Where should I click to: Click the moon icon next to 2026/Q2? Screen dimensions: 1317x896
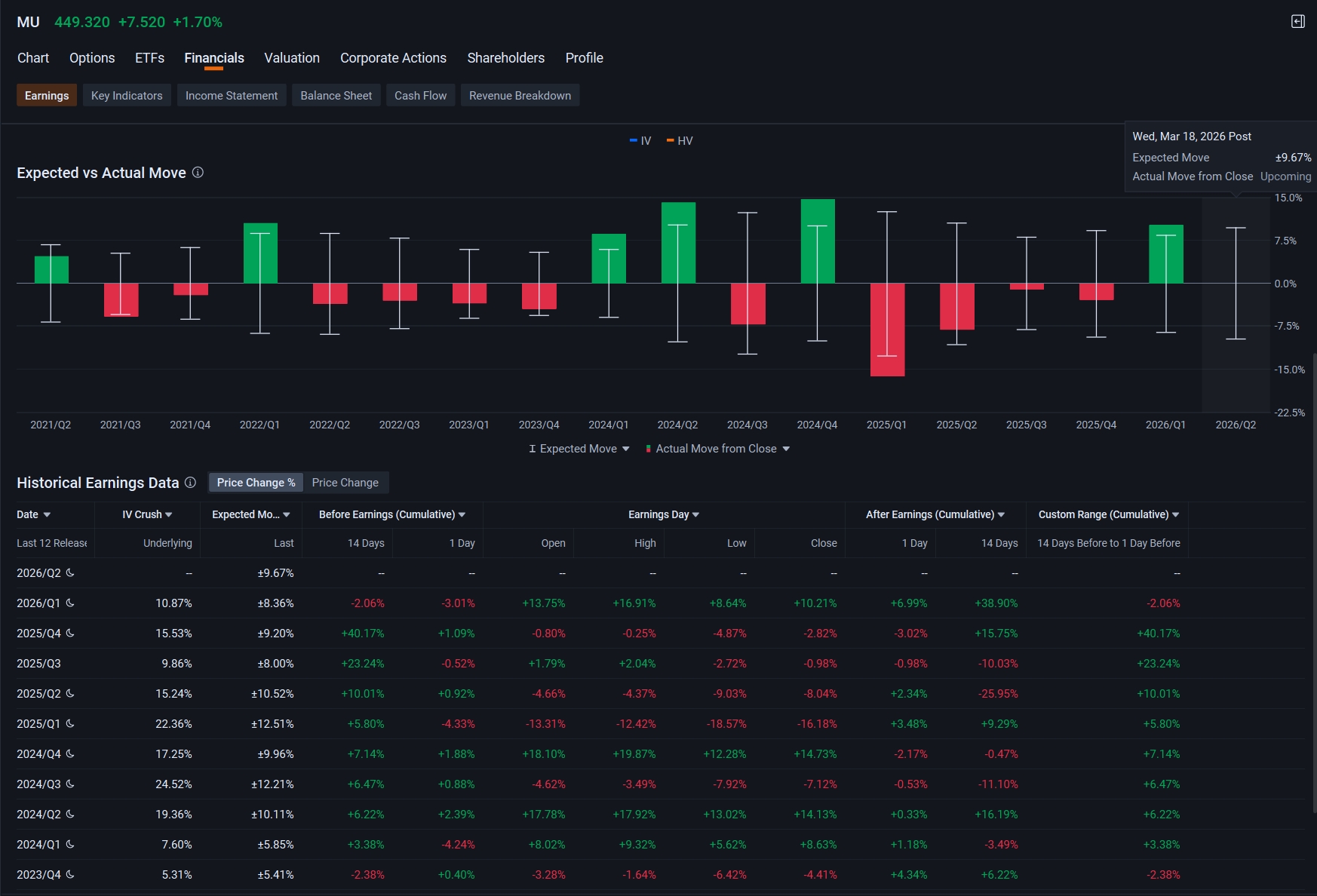(x=70, y=572)
